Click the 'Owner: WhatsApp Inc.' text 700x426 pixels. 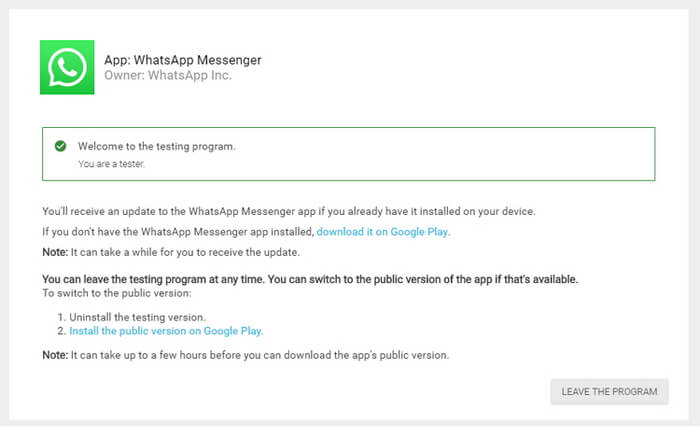coord(168,76)
